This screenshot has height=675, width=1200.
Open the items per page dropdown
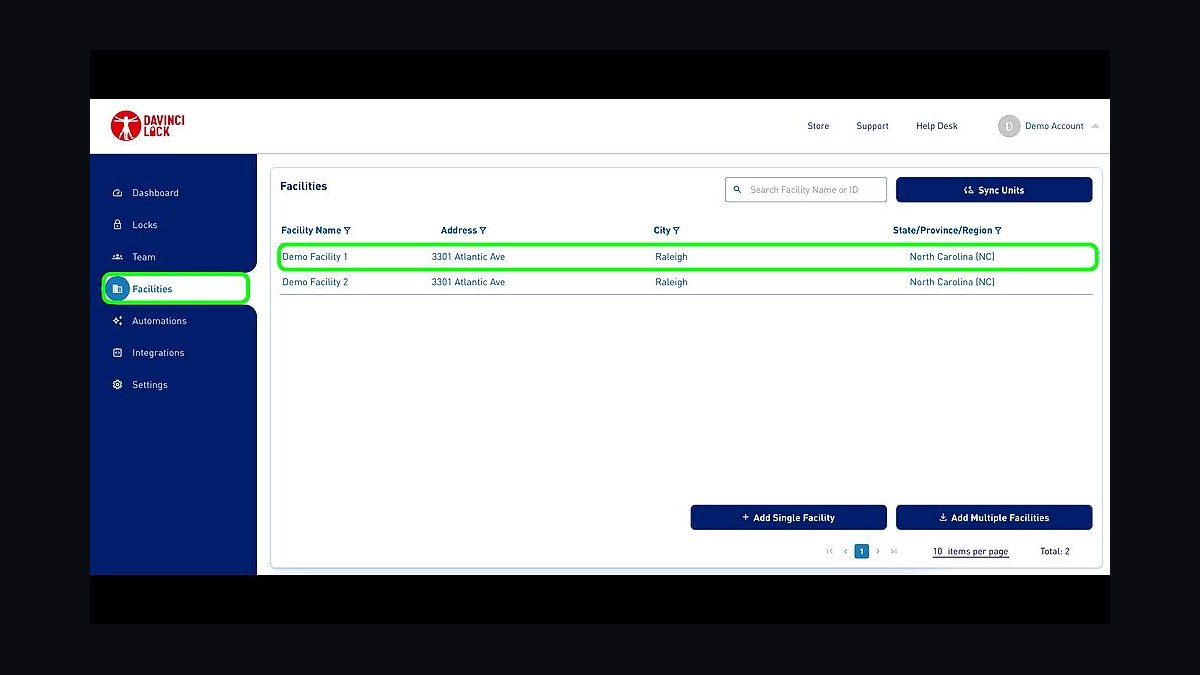[971, 552]
